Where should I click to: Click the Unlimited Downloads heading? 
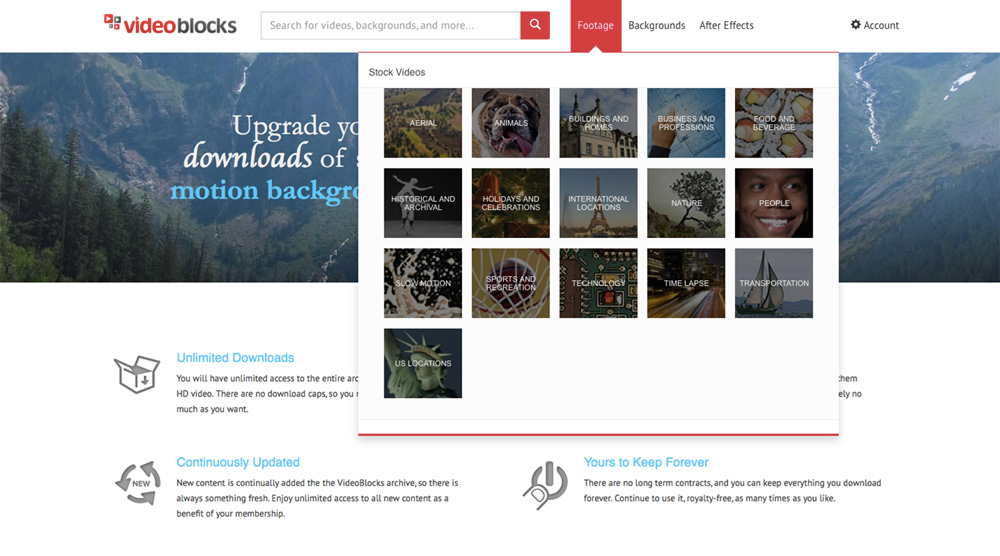(x=235, y=358)
